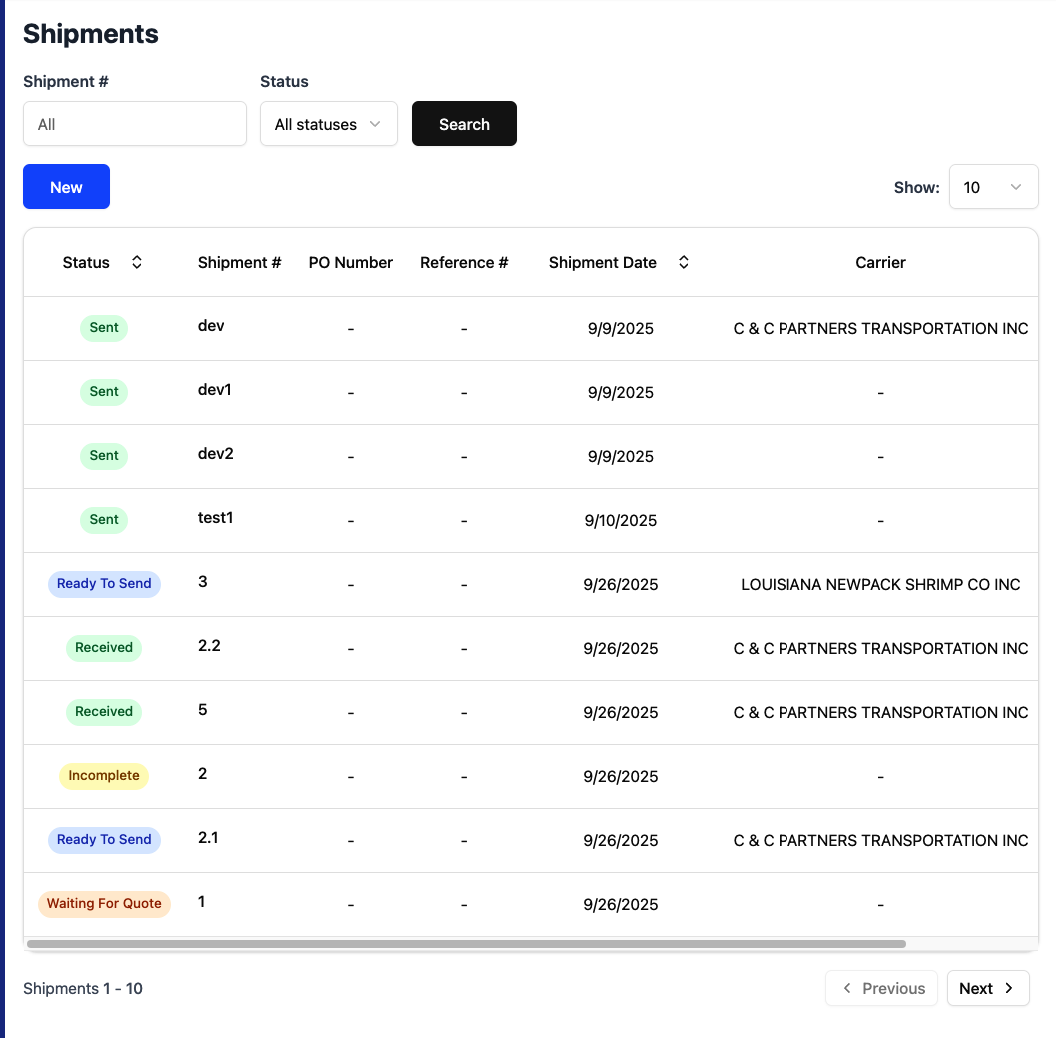1056x1038 pixels.
Task: Click the Shipments page heading
Action: (91, 34)
